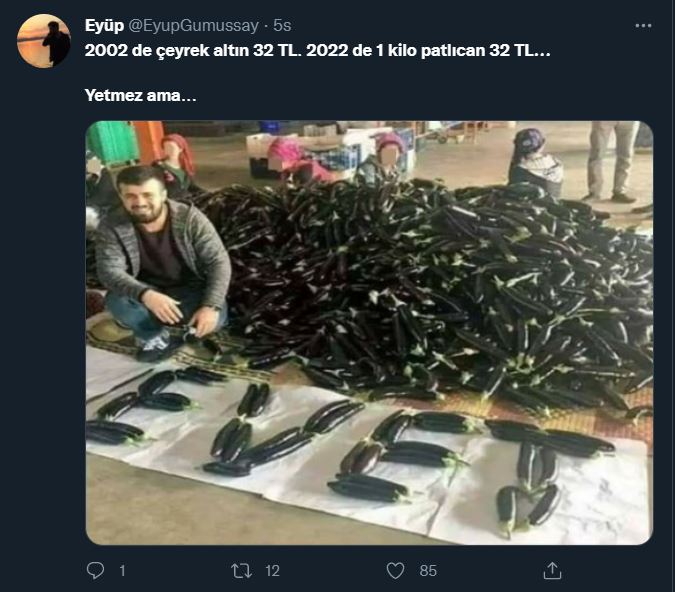Click the like count 85

[428, 570]
